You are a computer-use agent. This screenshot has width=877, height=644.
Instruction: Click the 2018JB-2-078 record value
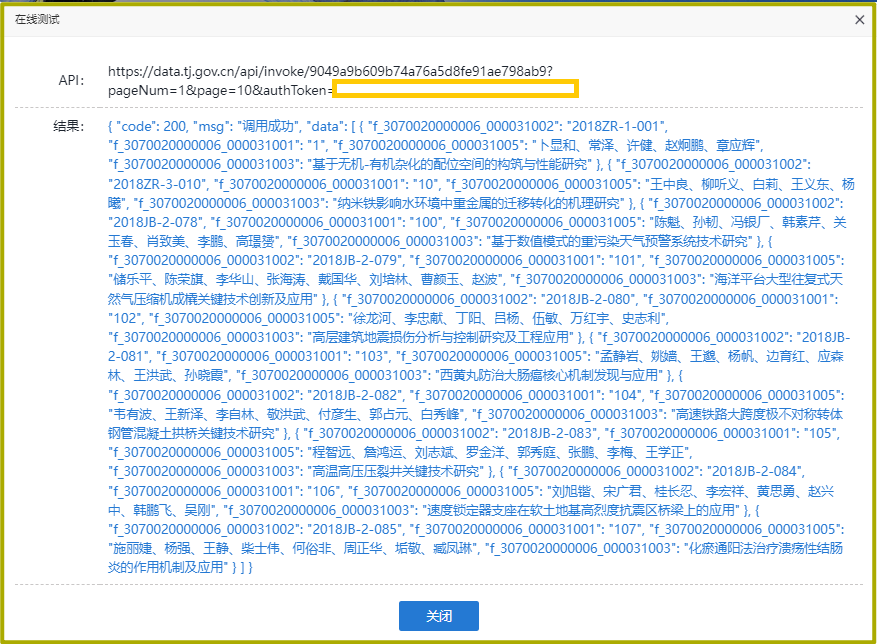pos(158,221)
